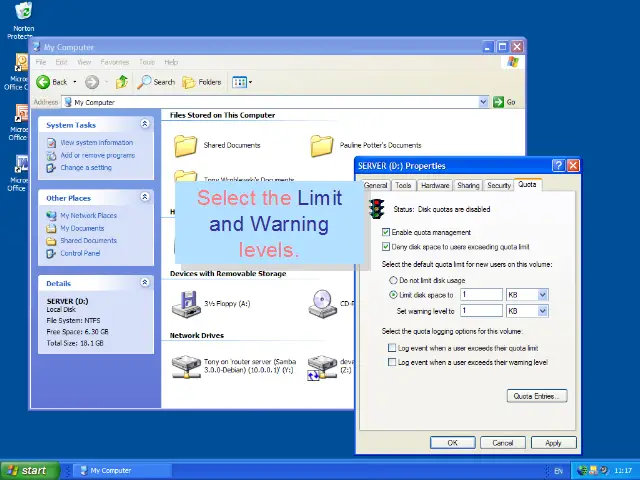The image size is (640, 480).
Task: Open My Network Places icon in Other Places
Action: click(51, 216)
